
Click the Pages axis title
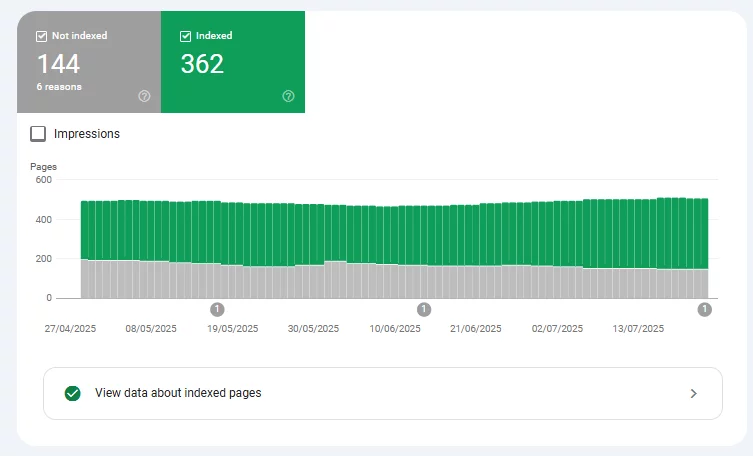[x=43, y=166]
